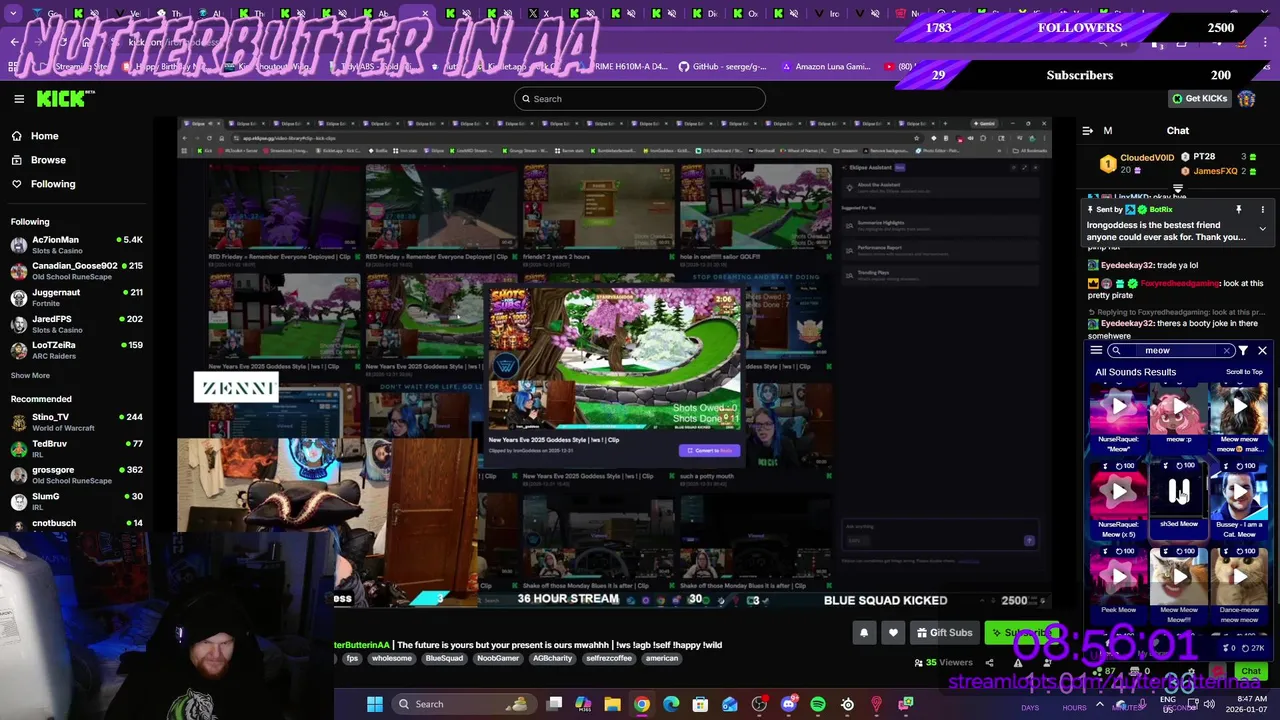Select the selfrezcoffee stream tag
The image size is (1280, 720).
coord(608,659)
